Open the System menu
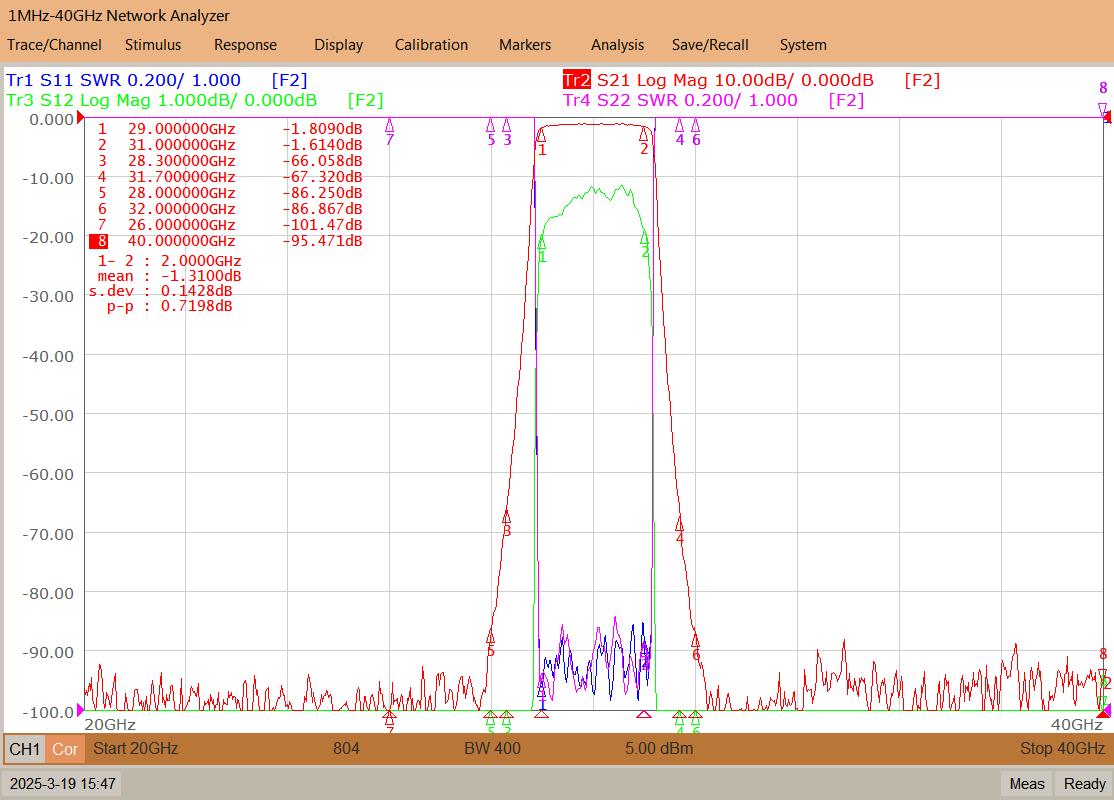The image size is (1114, 800). tap(803, 45)
